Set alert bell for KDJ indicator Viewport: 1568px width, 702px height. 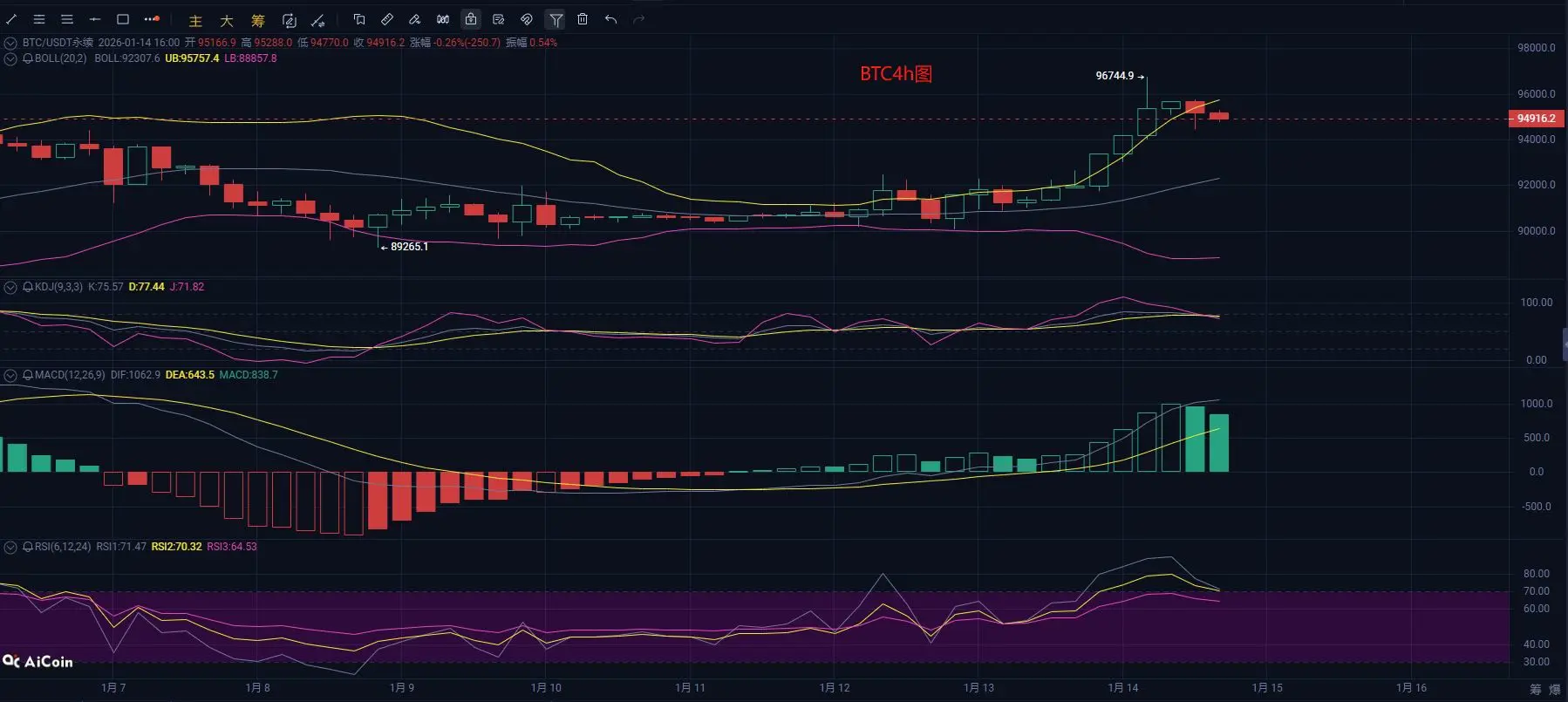coord(28,287)
